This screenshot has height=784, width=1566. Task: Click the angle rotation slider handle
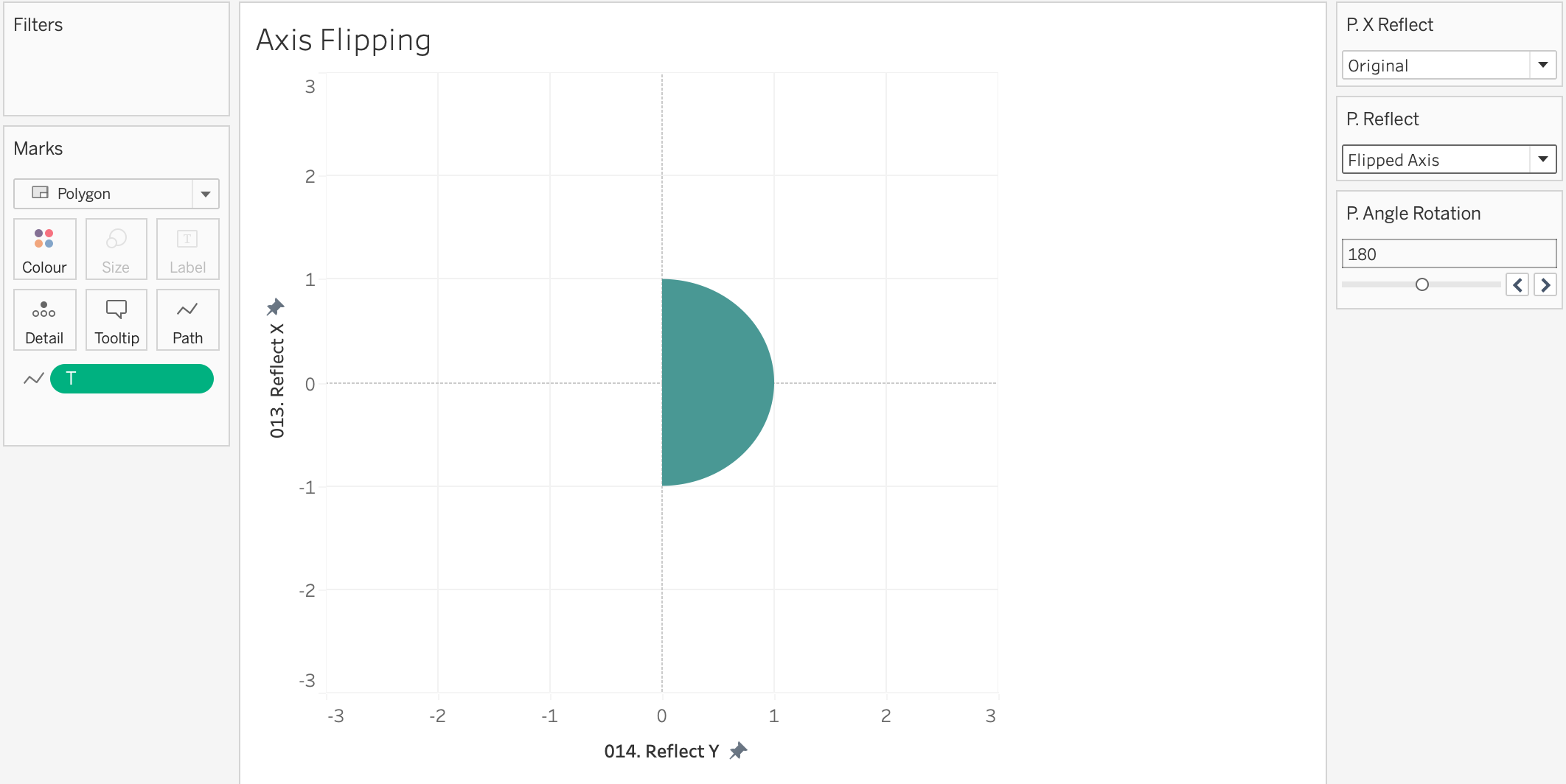(x=1422, y=284)
